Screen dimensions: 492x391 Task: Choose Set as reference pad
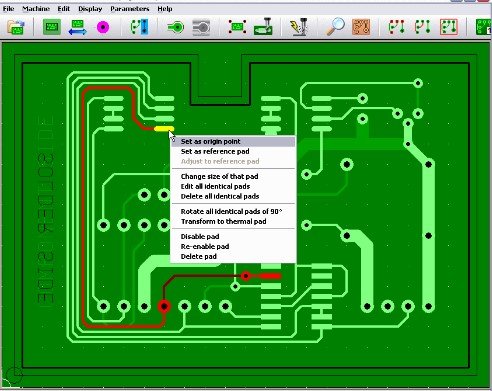click(x=233, y=151)
